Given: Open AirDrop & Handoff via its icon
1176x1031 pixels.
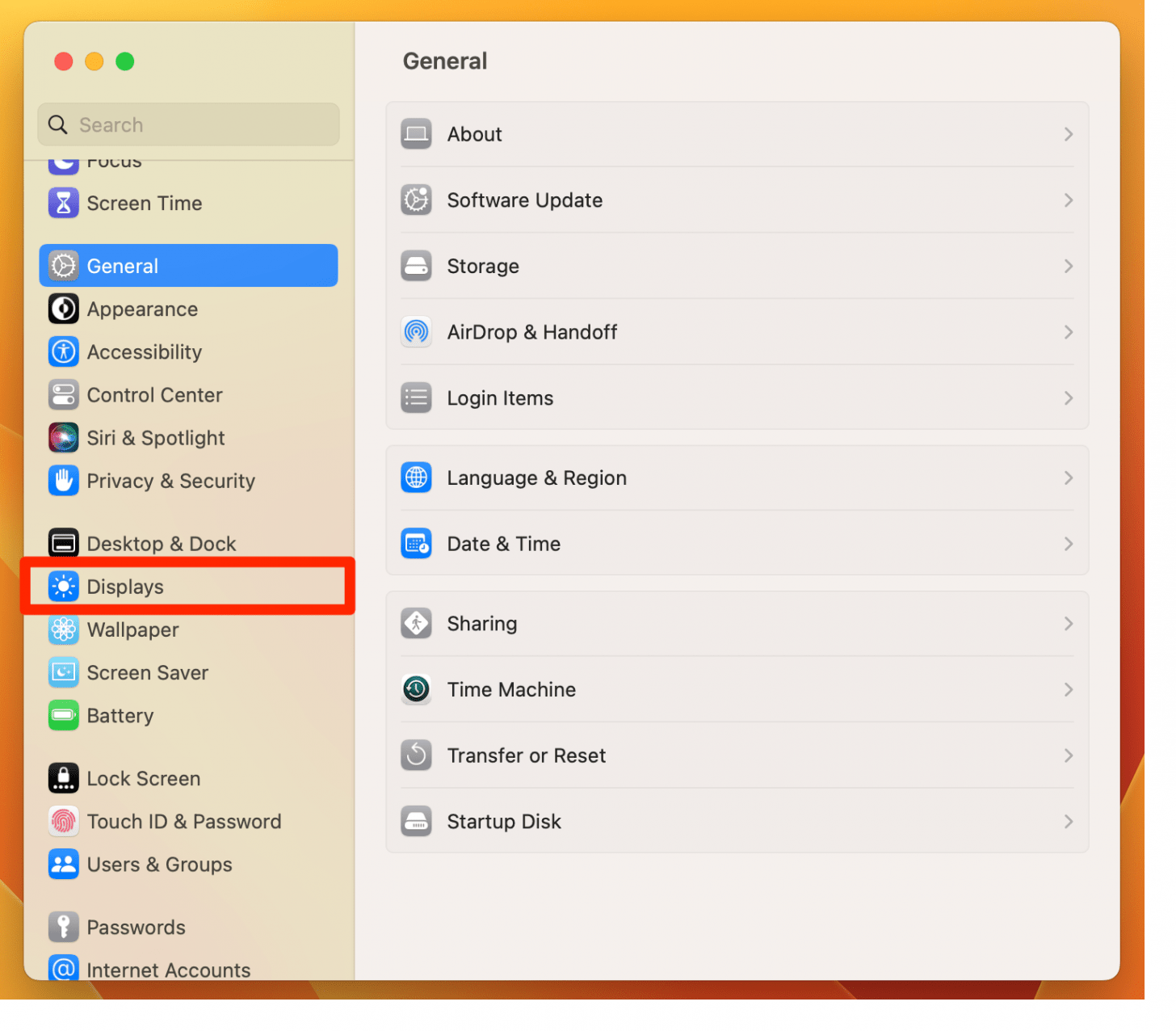Looking at the screenshot, I should click(x=416, y=332).
